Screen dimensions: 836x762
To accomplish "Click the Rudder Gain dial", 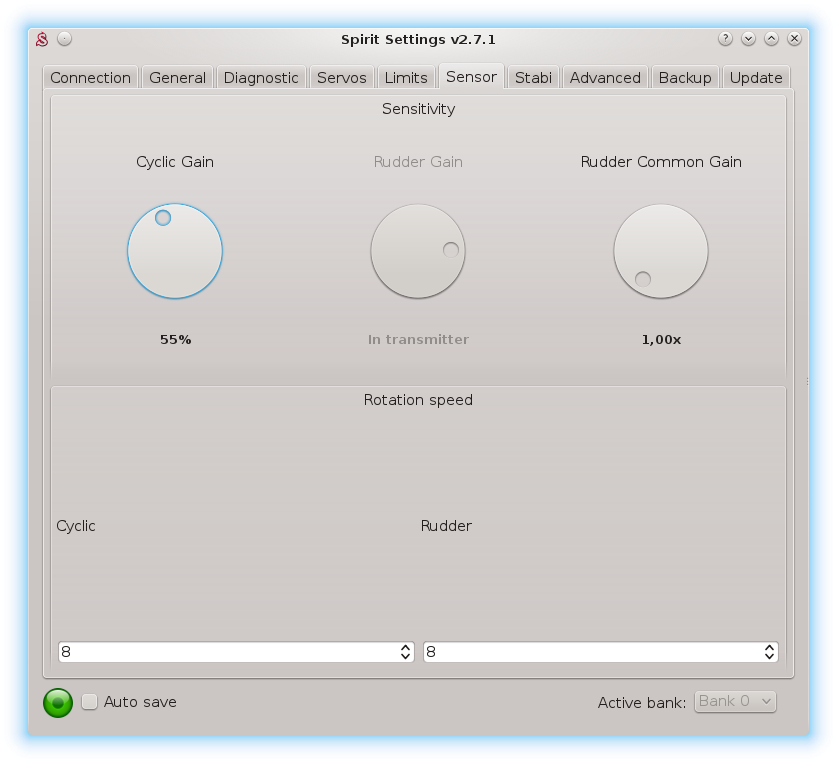I will tap(418, 251).
